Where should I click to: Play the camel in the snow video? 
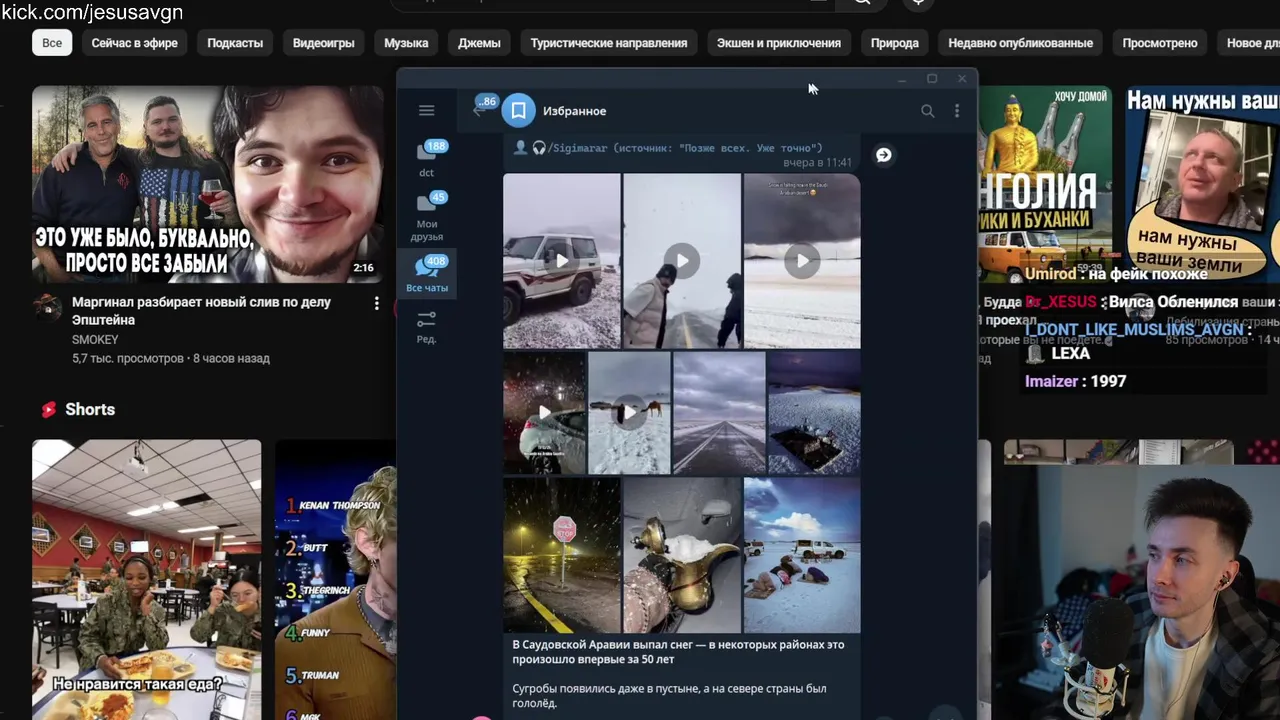click(629, 412)
